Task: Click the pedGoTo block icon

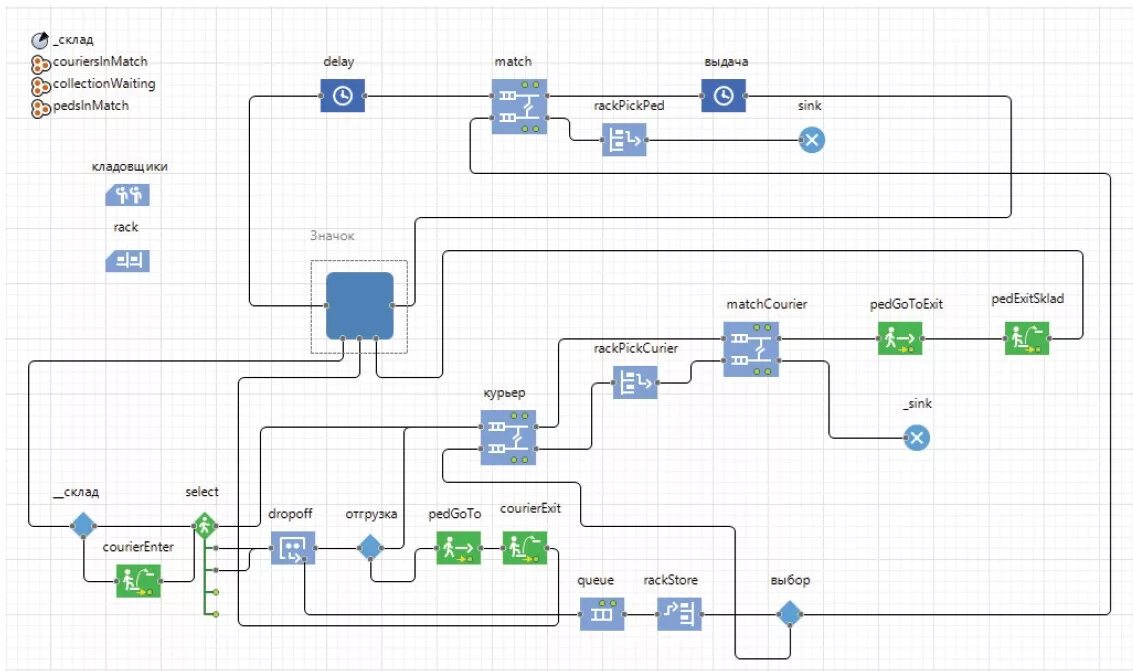Action: coord(458,548)
